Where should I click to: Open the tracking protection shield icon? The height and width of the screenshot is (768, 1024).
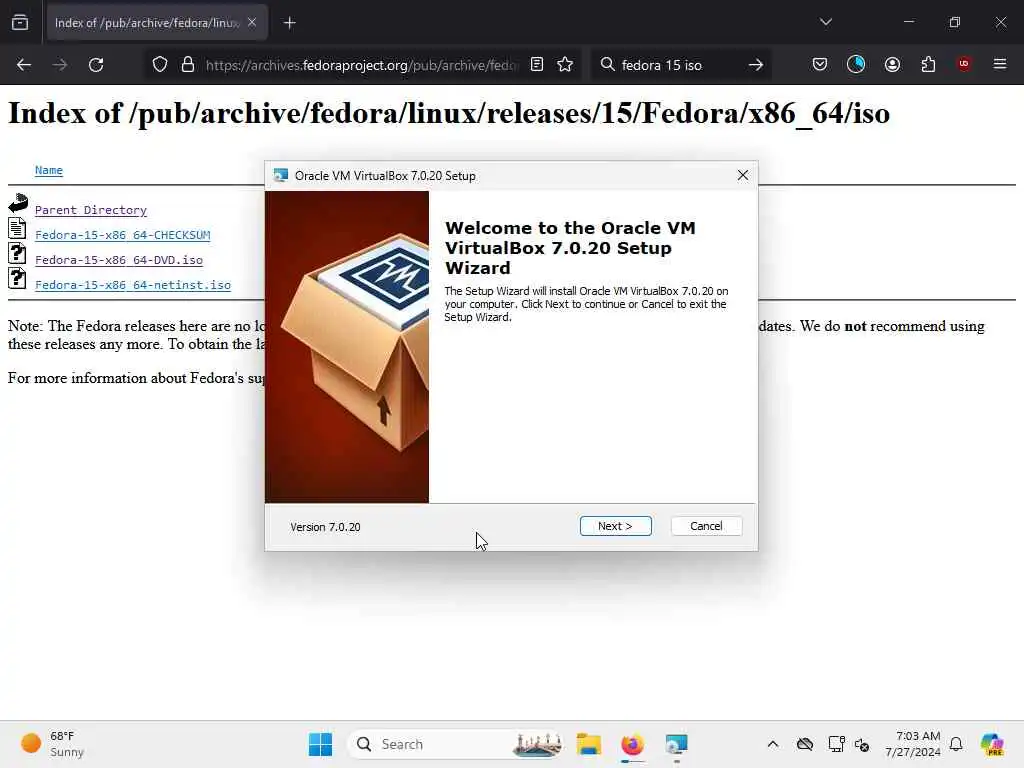point(160,65)
